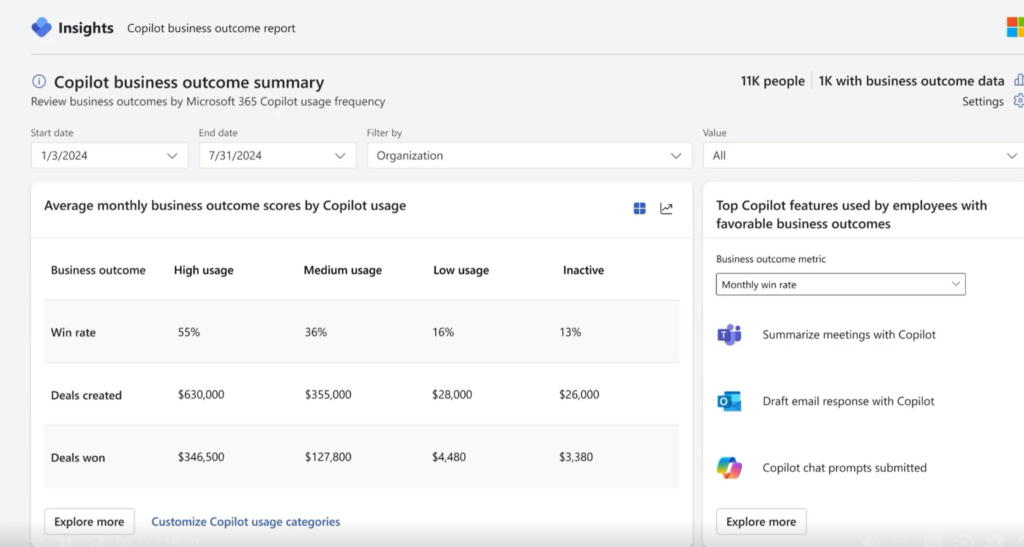Click the $355,000 deals created cell
The height and width of the screenshot is (547, 1024).
coord(328,394)
